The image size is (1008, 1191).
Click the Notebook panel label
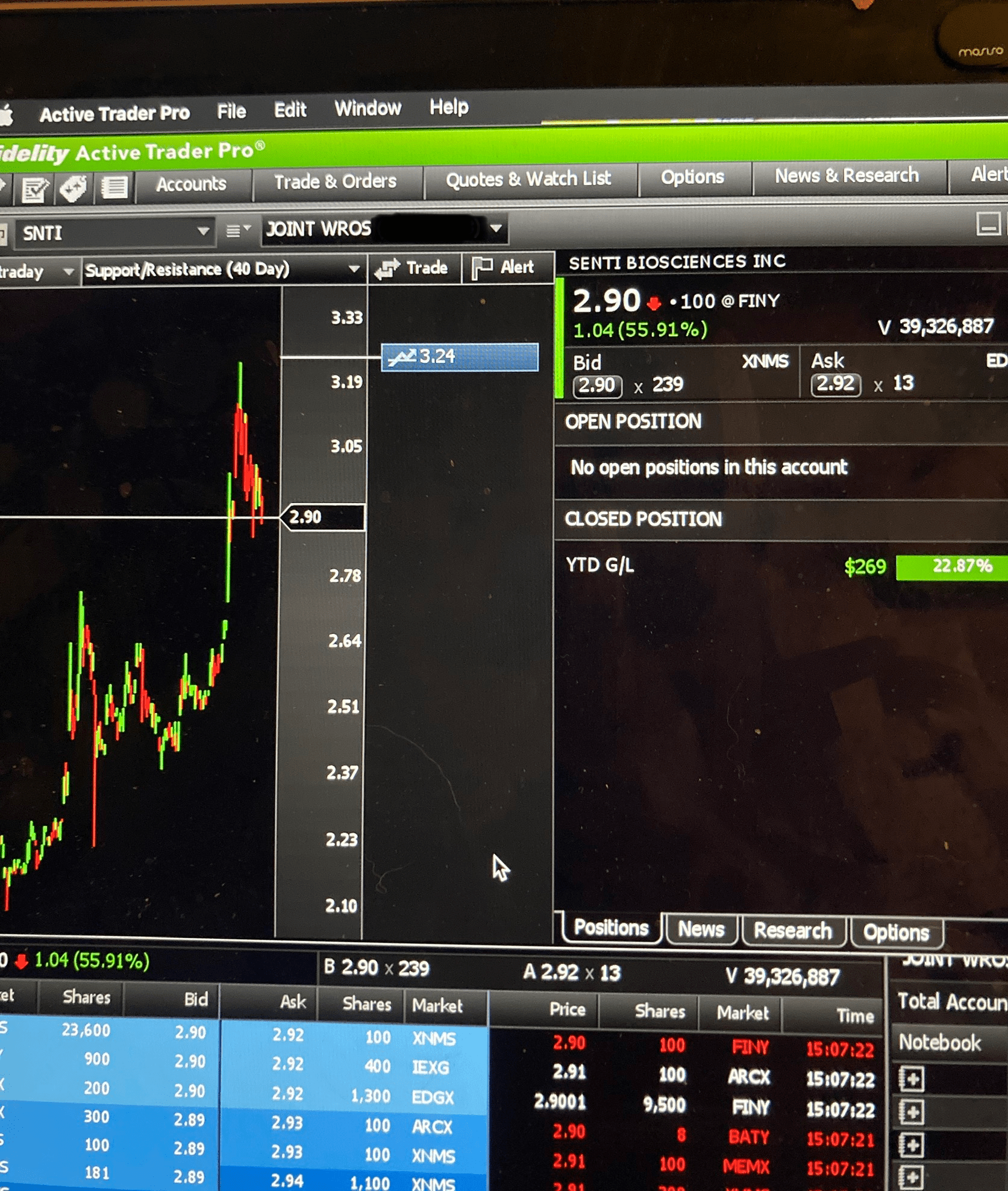pyautogui.click(x=939, y=1043)
